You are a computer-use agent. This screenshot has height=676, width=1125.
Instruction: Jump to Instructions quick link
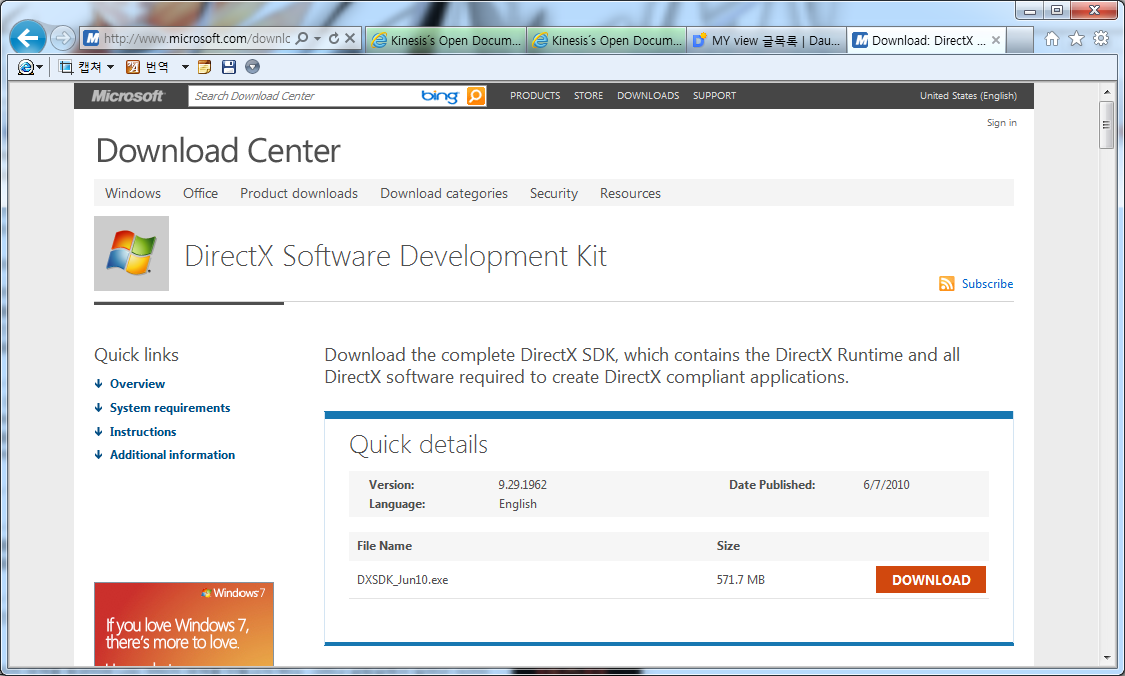(x=143, y=431)
